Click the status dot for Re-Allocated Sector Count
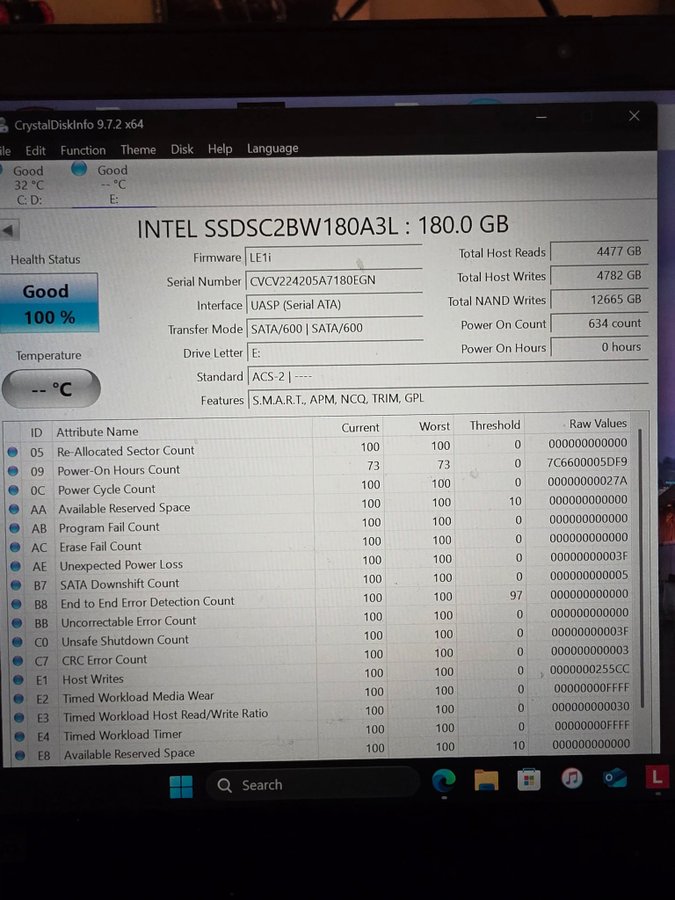 (x=13, y=451)
